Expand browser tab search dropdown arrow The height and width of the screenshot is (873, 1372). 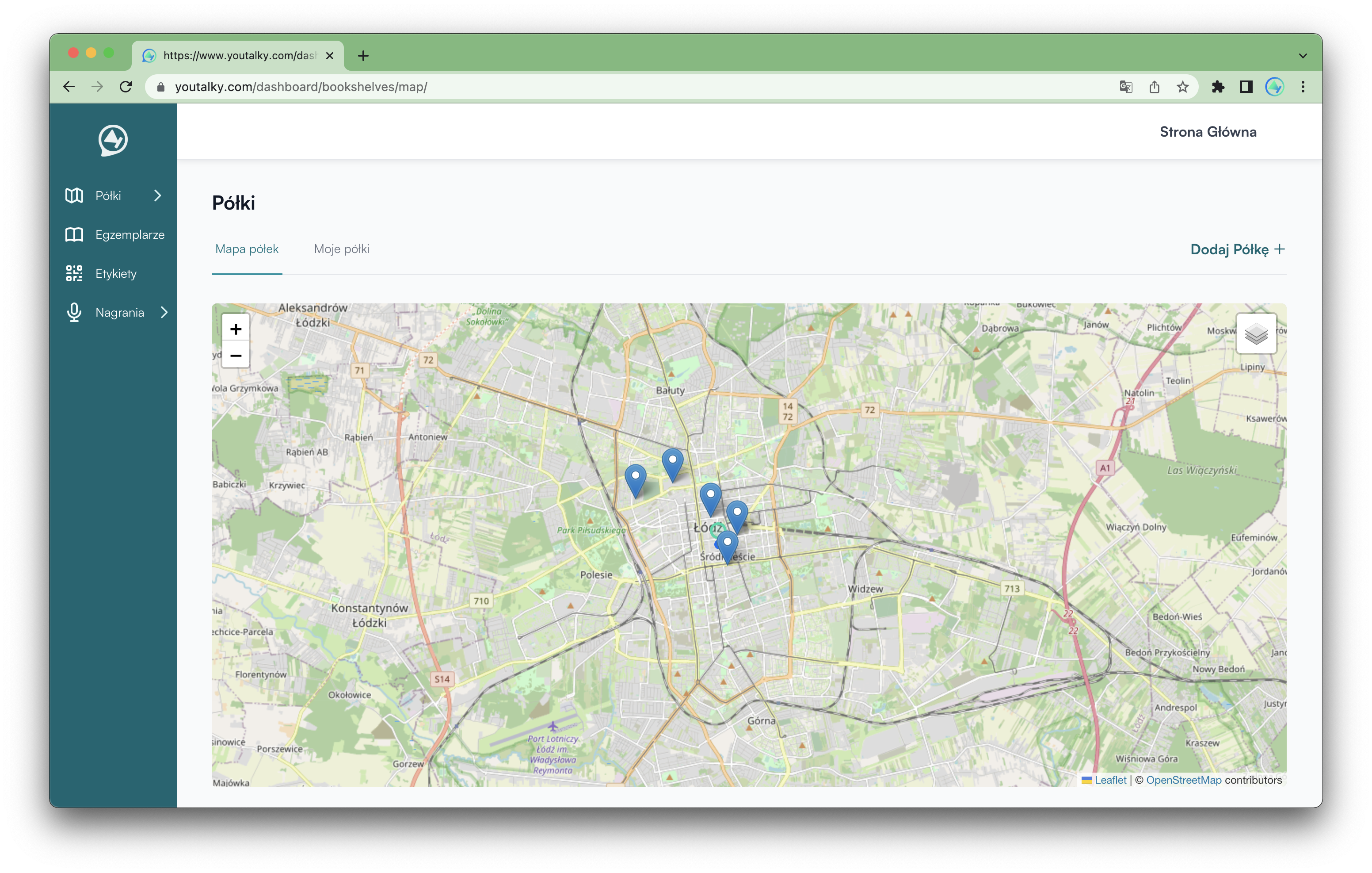point(1303,56)
